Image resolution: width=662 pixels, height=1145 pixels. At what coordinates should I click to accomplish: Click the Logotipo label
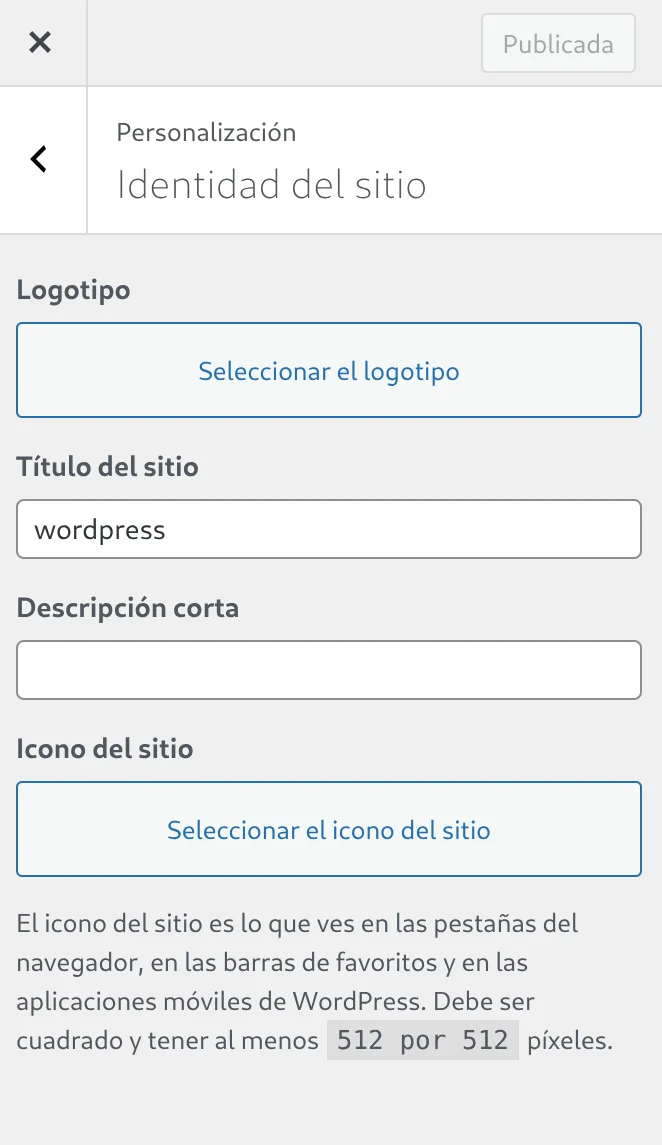pyautogui.click(x=74, y=290)
